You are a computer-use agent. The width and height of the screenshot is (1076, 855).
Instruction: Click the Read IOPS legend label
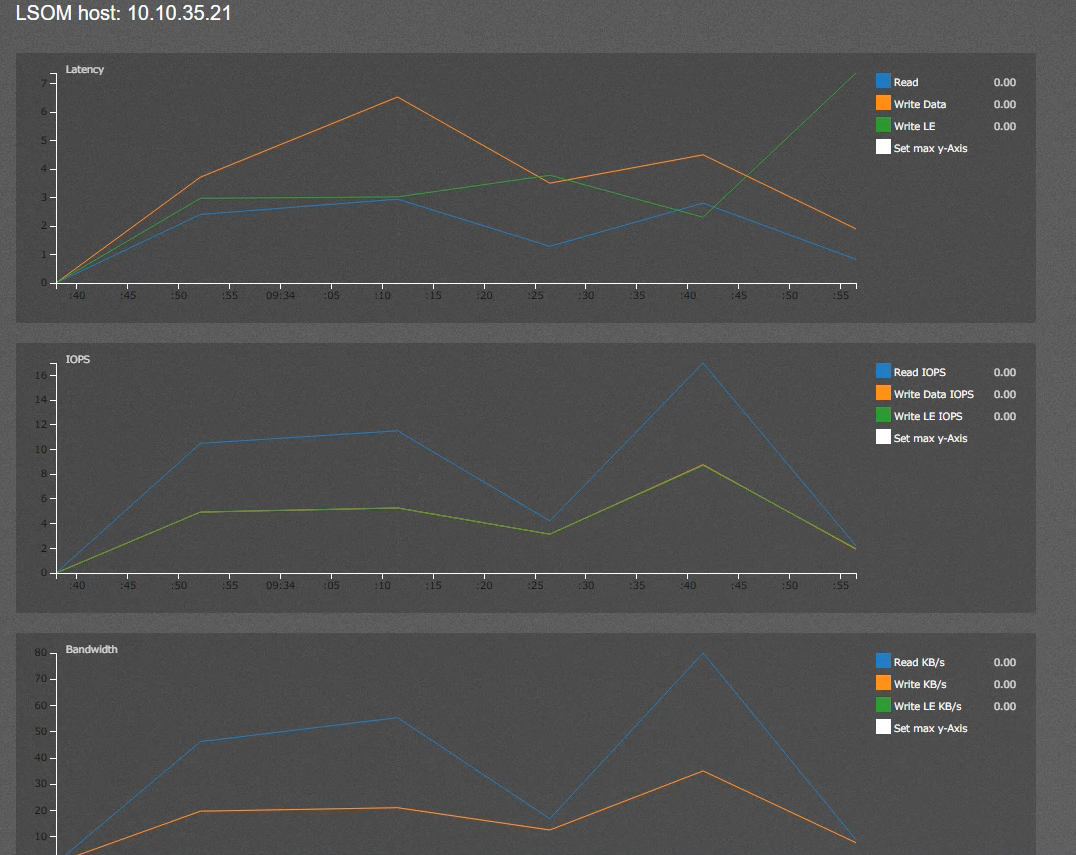click(x=920, y=373)
